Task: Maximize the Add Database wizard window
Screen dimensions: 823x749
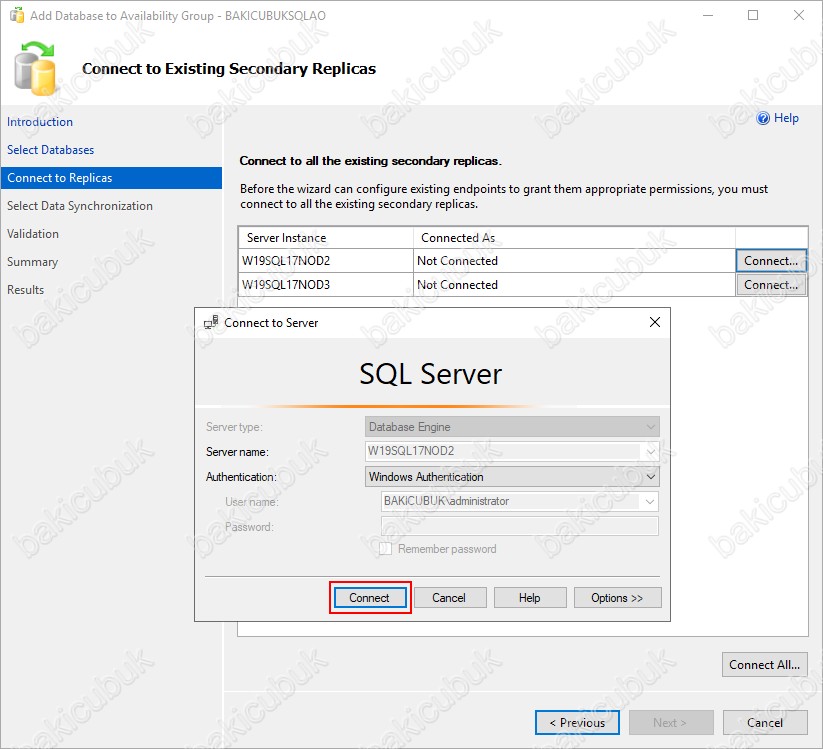Action: coord(753,16)
